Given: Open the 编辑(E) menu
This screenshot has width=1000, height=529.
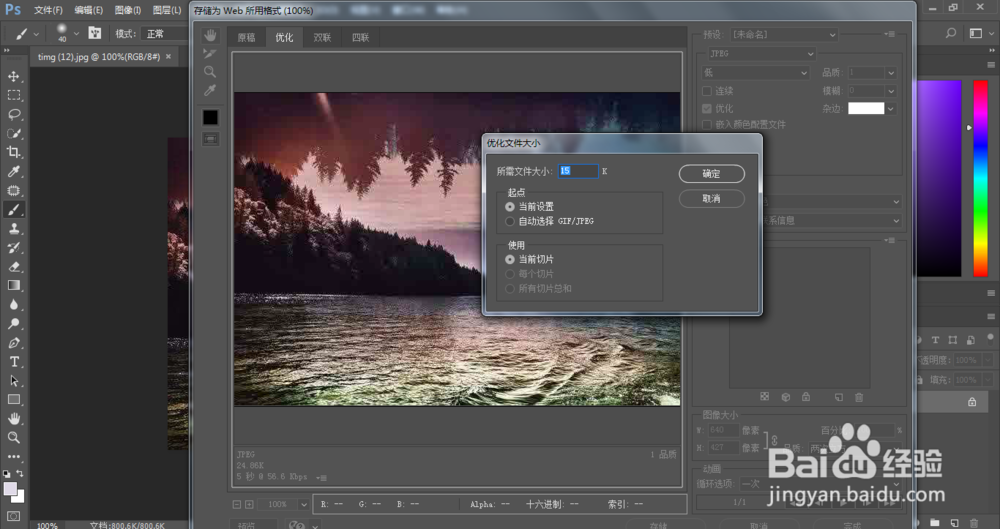Looking at the screenshot, I should [x=89, y=10].
